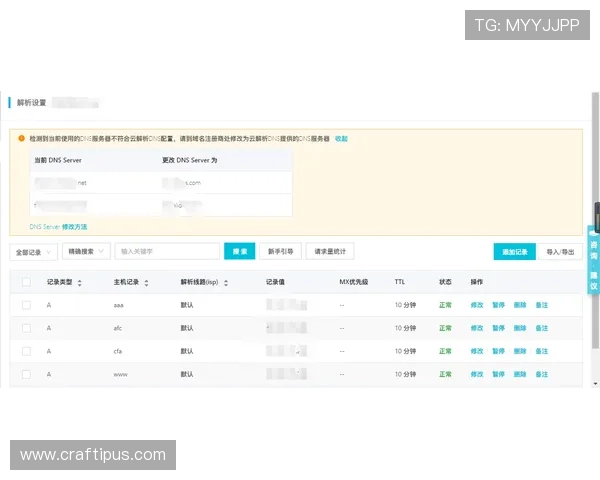Viewport: 600px width, 480px height.
Task: Check the box for the www record
Action: 26,374
